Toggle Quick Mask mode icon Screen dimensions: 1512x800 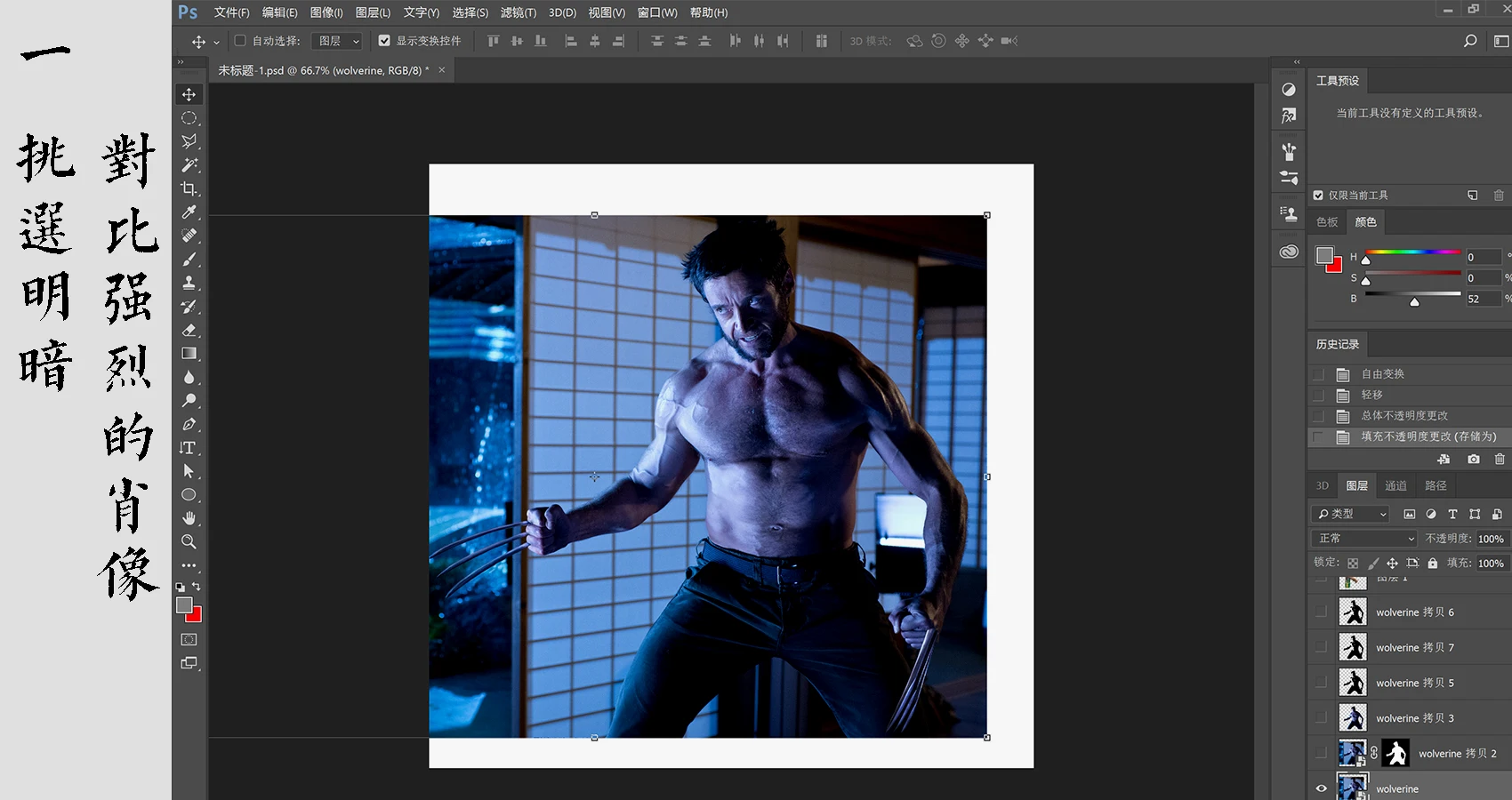189,639
